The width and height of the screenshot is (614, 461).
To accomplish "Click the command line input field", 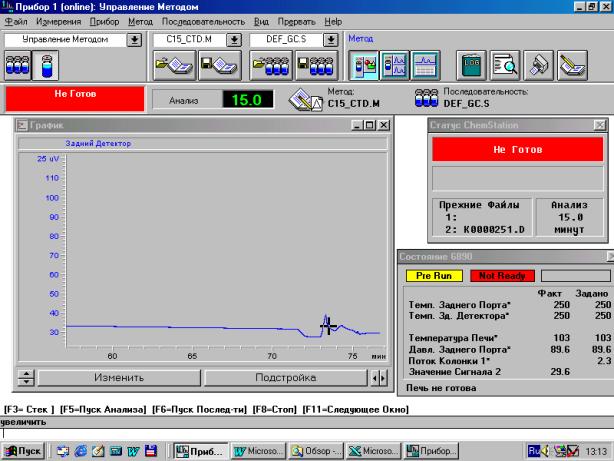I will pyautogui.click(x=307, y=433).
